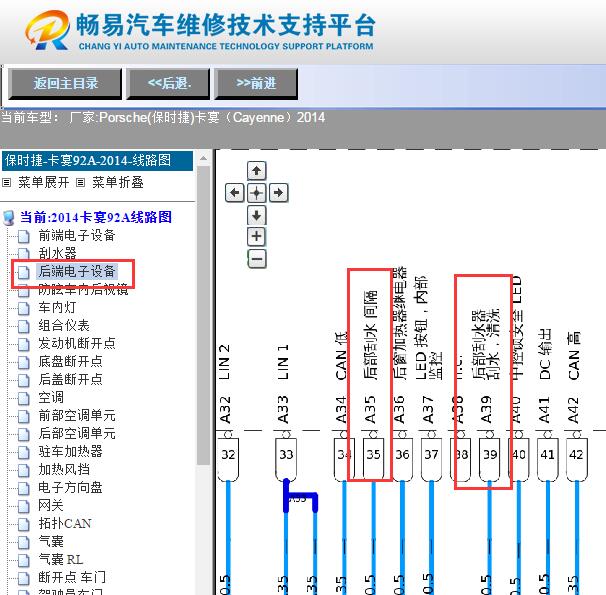Click page icon beside 加热风挡

[x=24, y=471]
